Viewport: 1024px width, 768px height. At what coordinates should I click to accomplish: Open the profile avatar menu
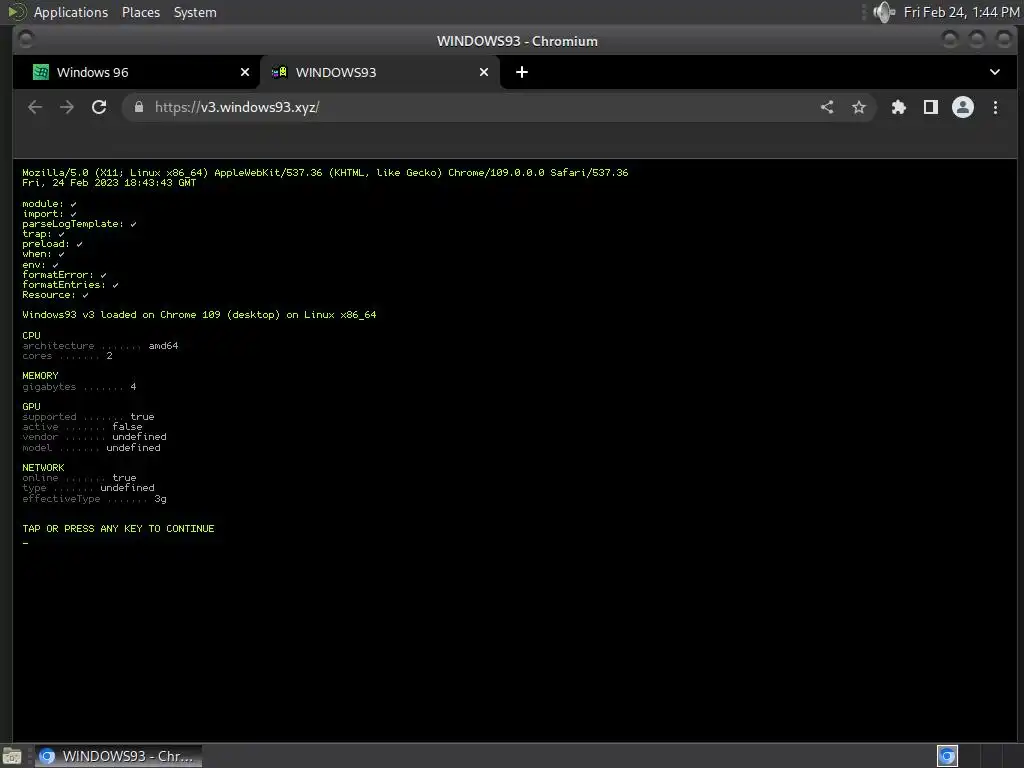pos(963,107)
